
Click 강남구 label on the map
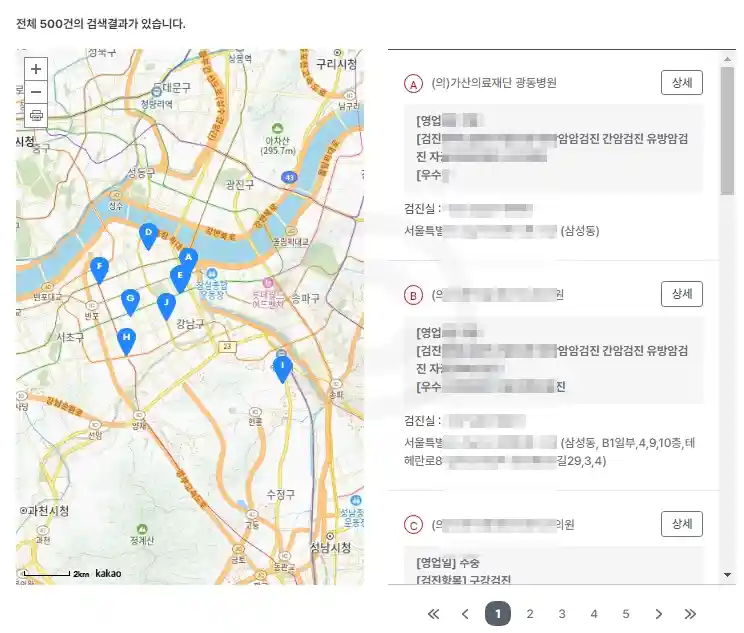pyautogui.click(x=190, y=324)
